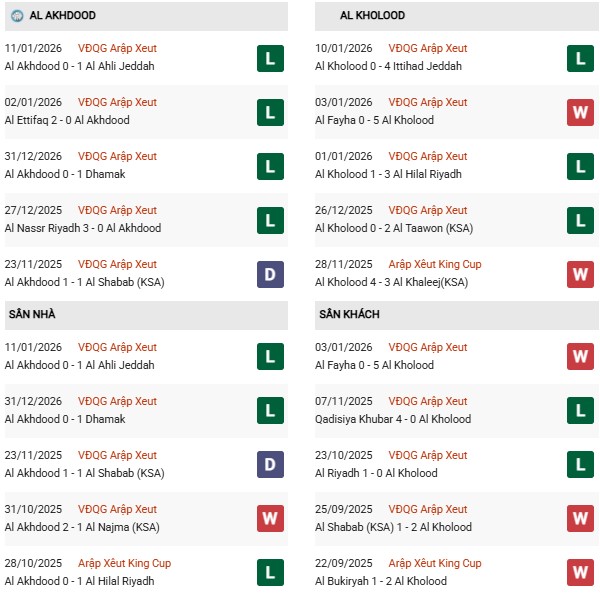This screenshot has height=595, width=600.
Task: Click the L badge for Al Riyadh 1-0 Al Kholood
Action: click(x=580, y=465)
